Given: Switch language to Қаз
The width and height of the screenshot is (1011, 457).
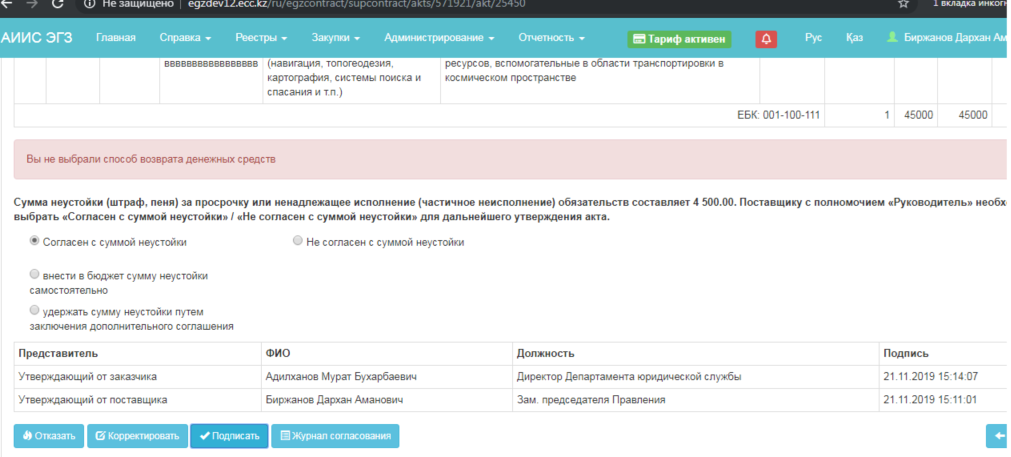Looking at the screenshot, I should pyautogui.click(x=854, y=38).
